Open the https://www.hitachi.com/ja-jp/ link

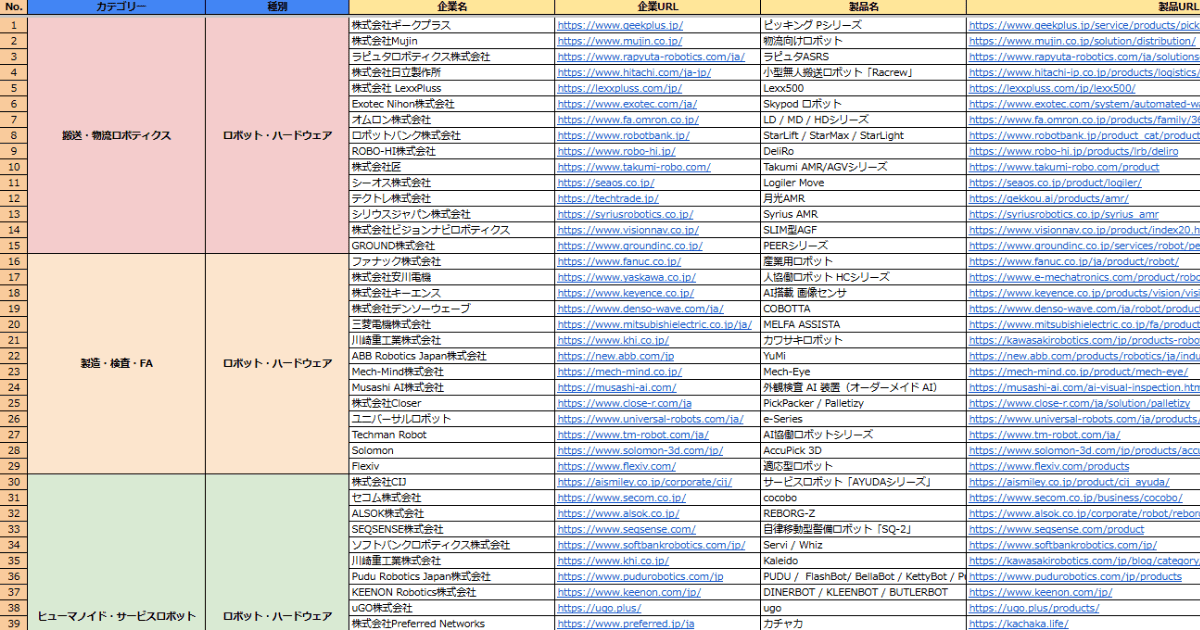coord(633,72)
